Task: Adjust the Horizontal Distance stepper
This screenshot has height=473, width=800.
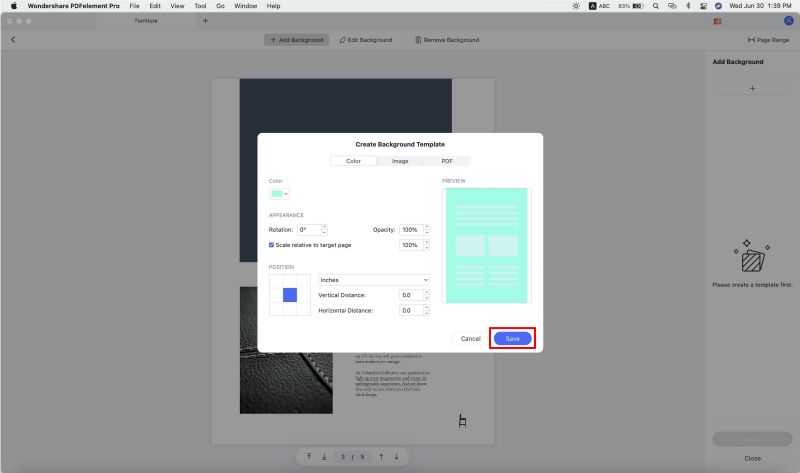Action: click(427, 310)
